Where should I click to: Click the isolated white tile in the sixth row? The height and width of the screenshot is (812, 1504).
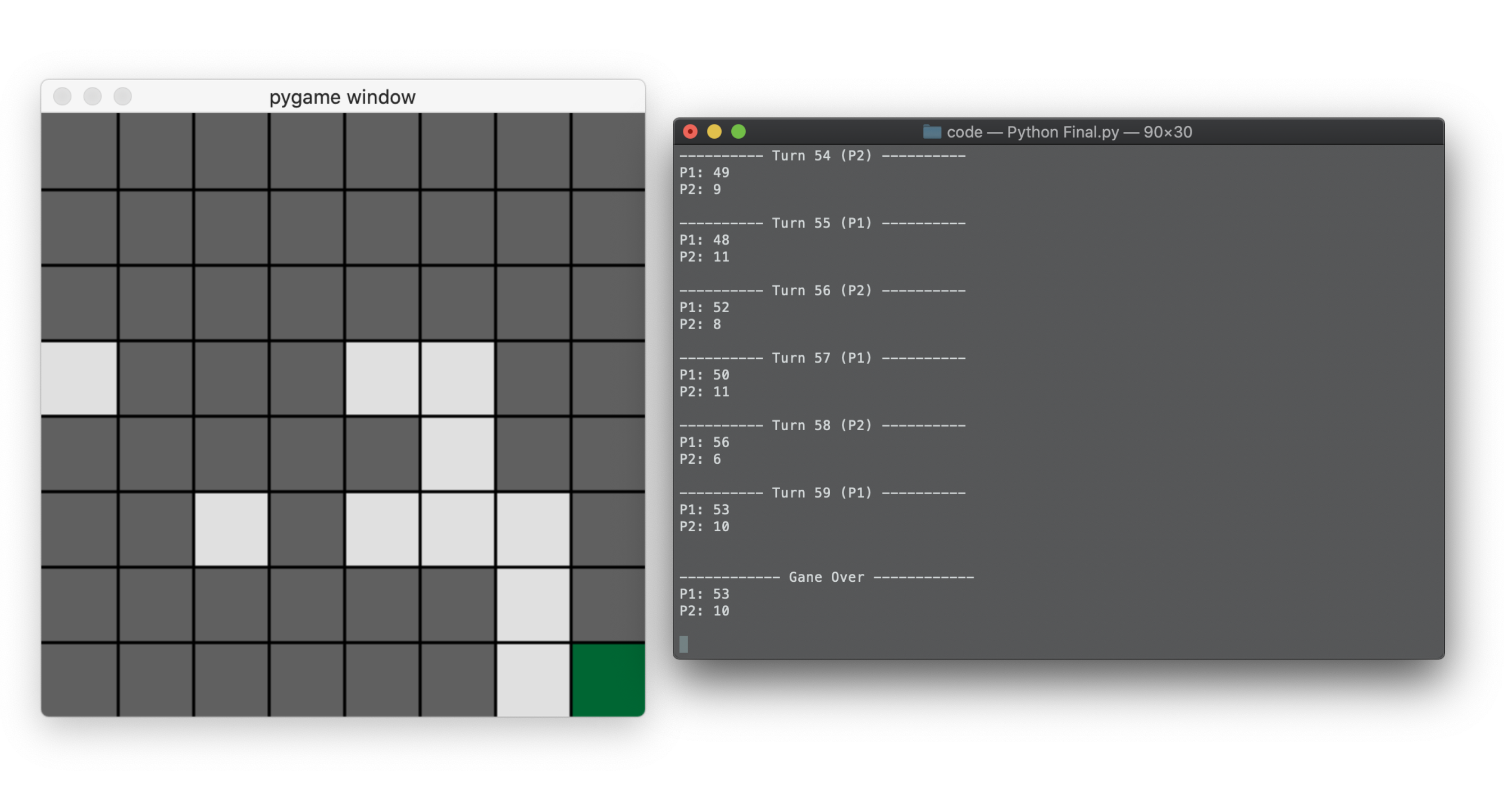[x=232, y=528]
